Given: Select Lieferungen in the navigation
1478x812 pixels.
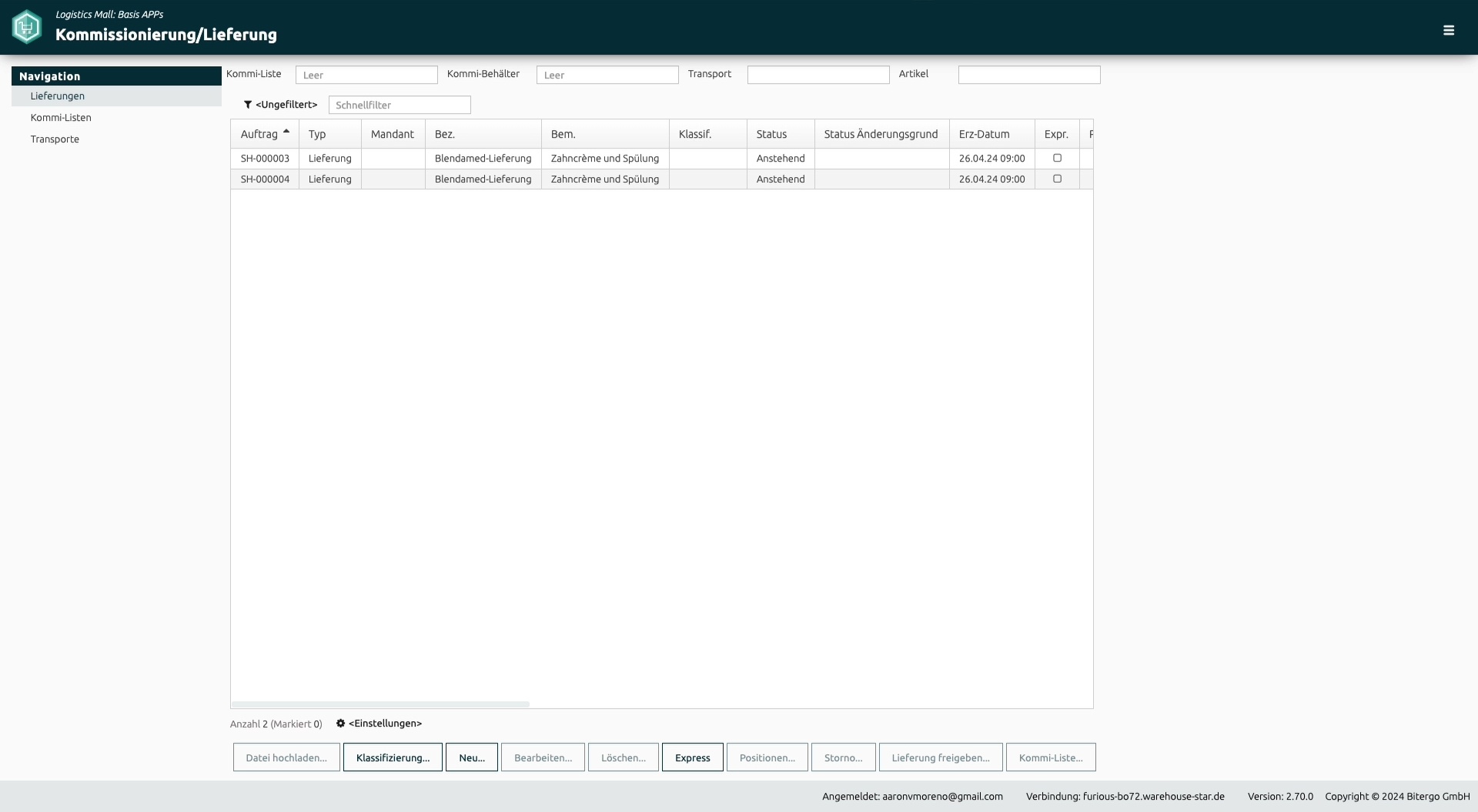Looking at the screenshot, I should point(116,96).
